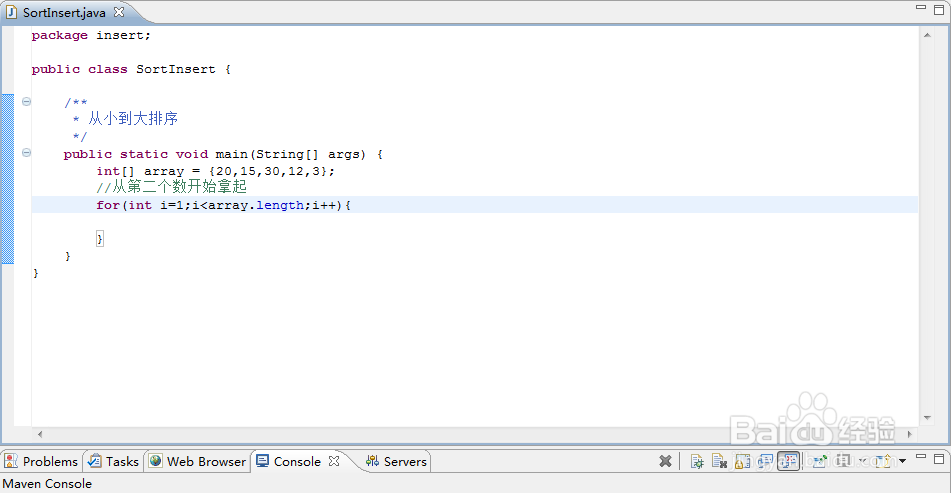The width and height of the screenshot is (951, 493).
Task: Select the SortInsert.java editor tab
Action: tap(64, 12)
